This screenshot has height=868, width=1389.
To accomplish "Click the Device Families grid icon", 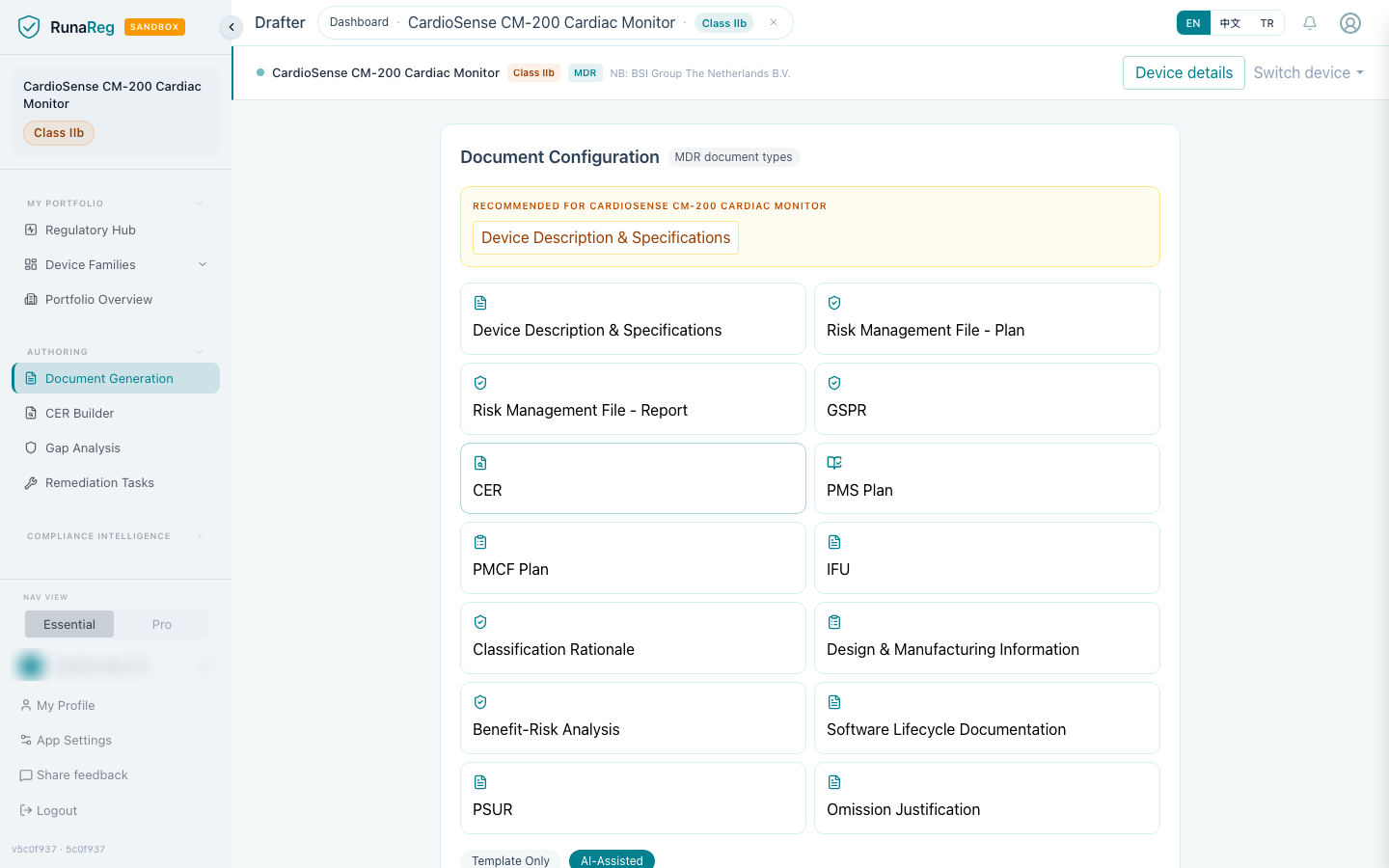I will 31,264.
